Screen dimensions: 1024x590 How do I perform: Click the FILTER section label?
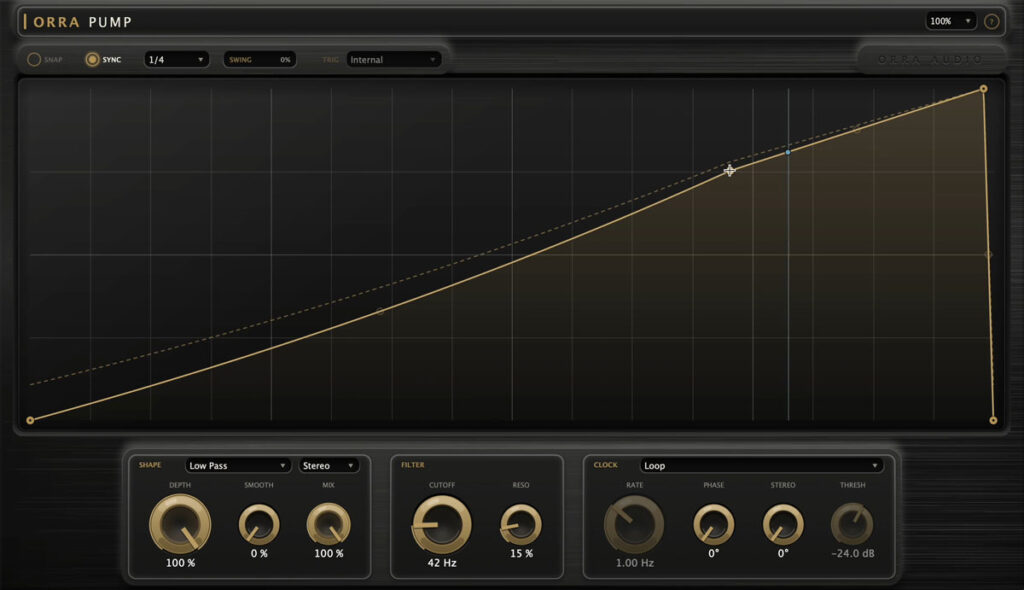[413, 465]
